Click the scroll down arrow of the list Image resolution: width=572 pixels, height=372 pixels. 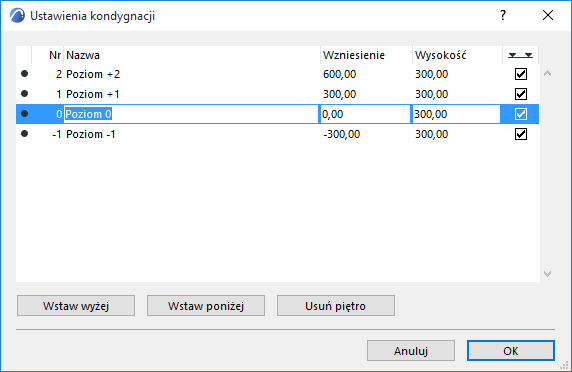(547, 274)
